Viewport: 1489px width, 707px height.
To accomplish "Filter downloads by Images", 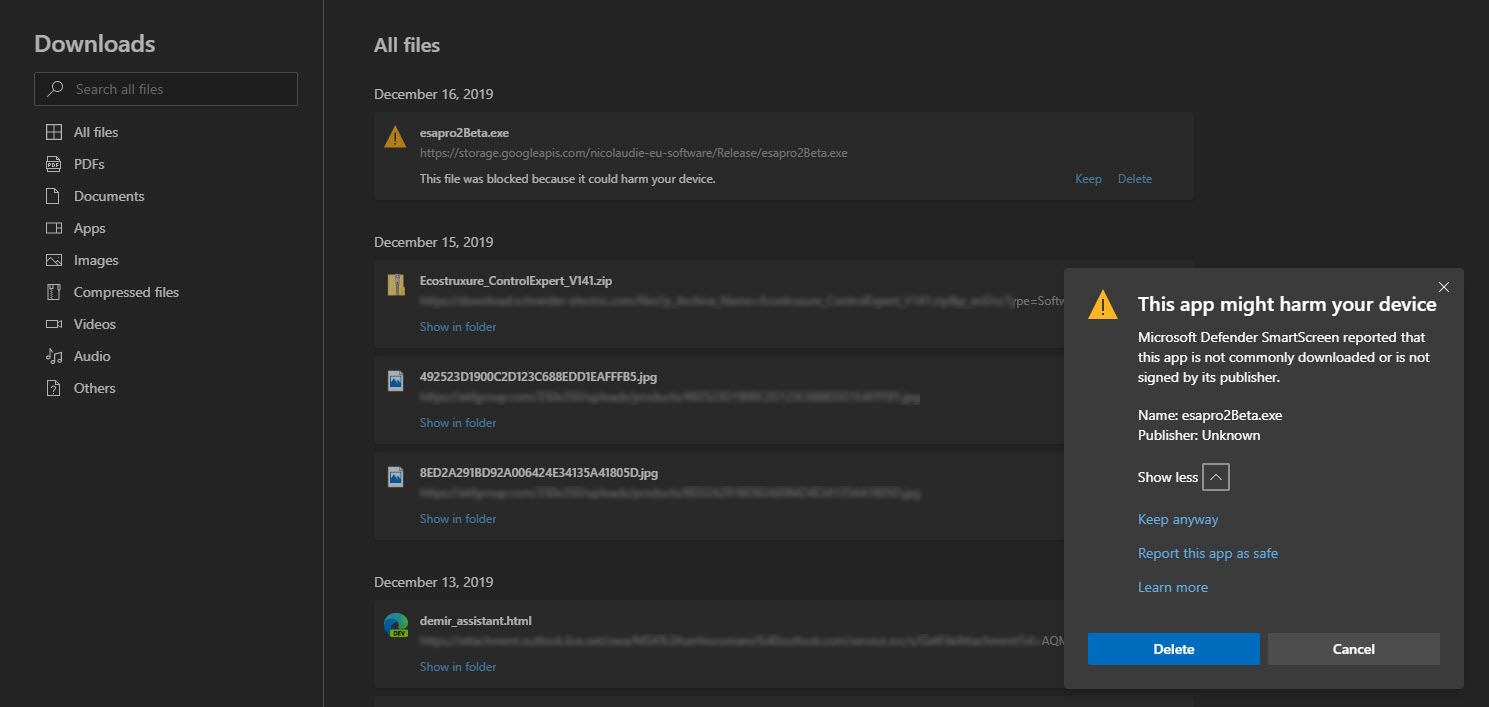I will pos(96,260).
